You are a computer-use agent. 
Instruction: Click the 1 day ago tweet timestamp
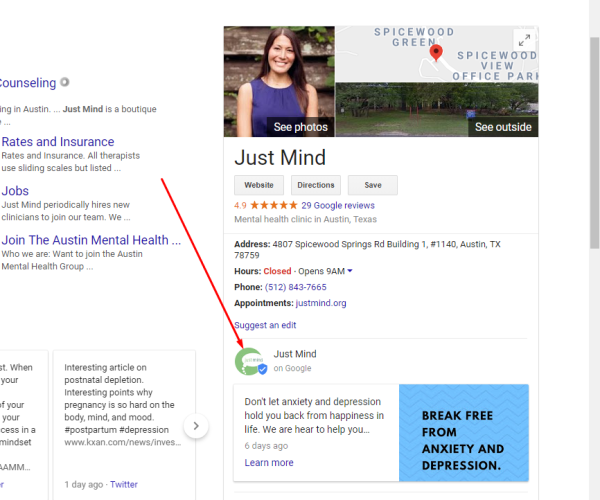pos(84,484)
